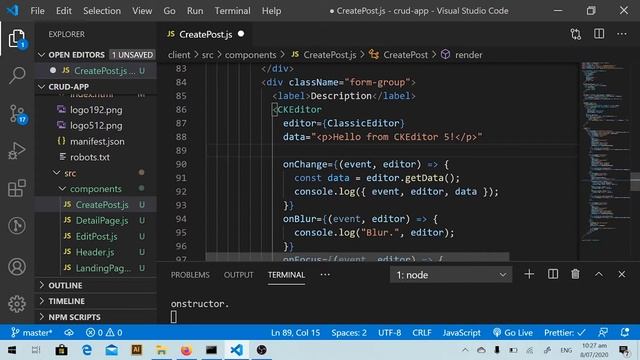Open the Search view in activity bar

(x=17, y=76)
